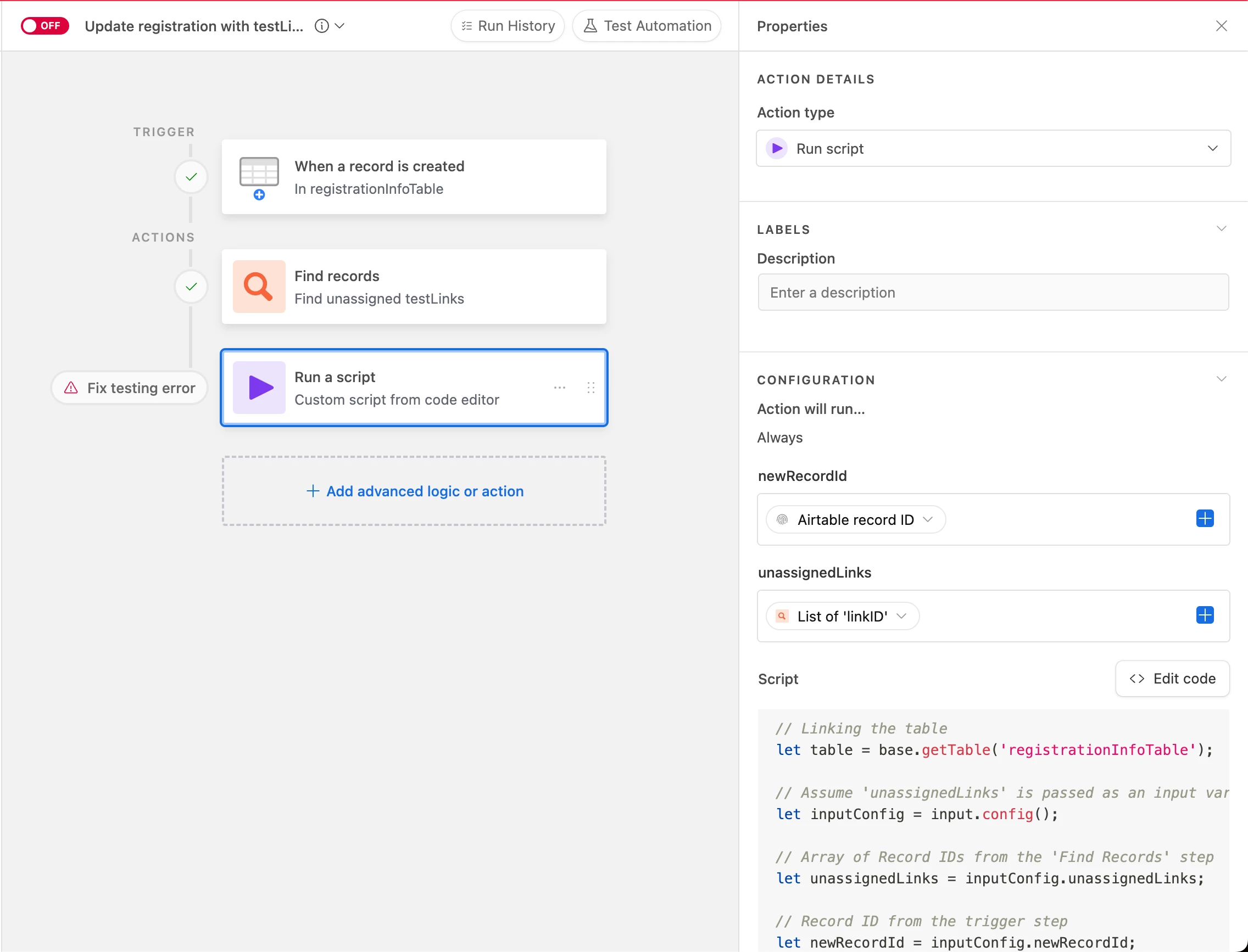1248x952 pixels.
Task: Collapse the Labels section
Action: (x=1221, y=229)
